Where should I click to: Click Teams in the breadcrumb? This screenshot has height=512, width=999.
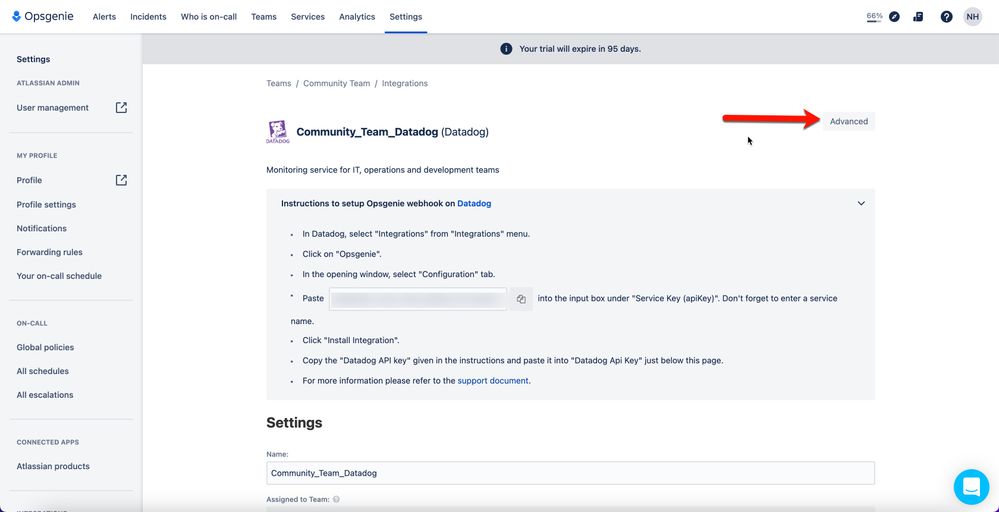tap(278, 83)
